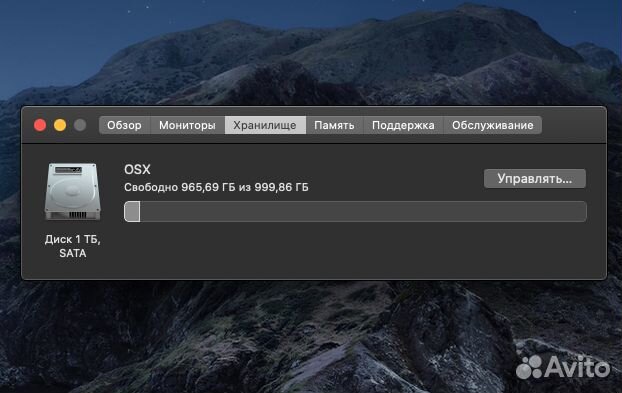Click the Управлять… button
622x393 pixels.
535,179
